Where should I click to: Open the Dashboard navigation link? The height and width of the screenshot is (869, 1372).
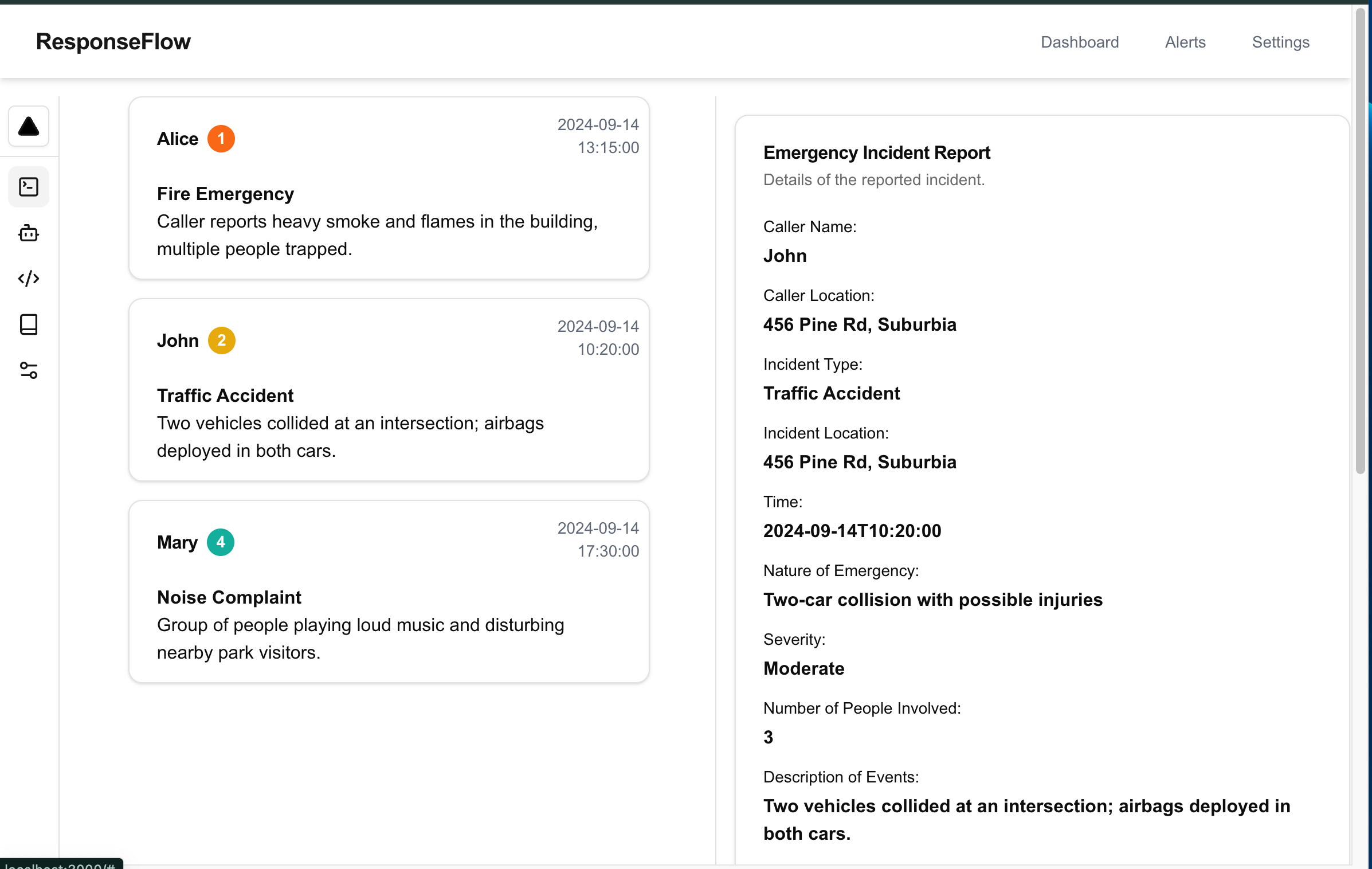1079,42
